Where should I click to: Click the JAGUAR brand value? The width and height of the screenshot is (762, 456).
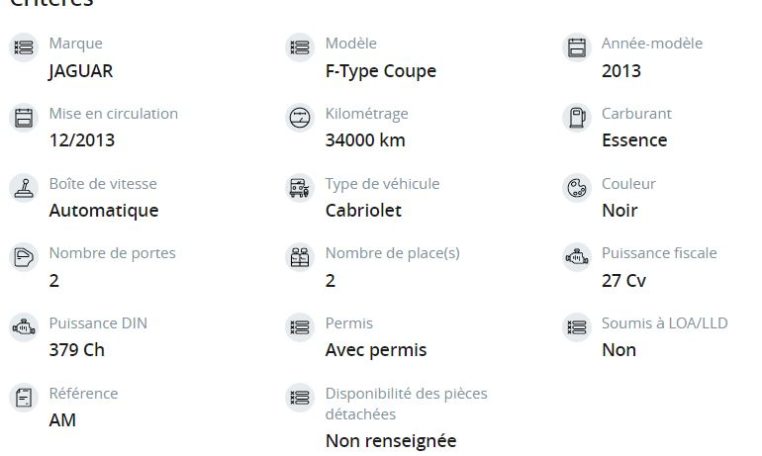pos(81,71)
